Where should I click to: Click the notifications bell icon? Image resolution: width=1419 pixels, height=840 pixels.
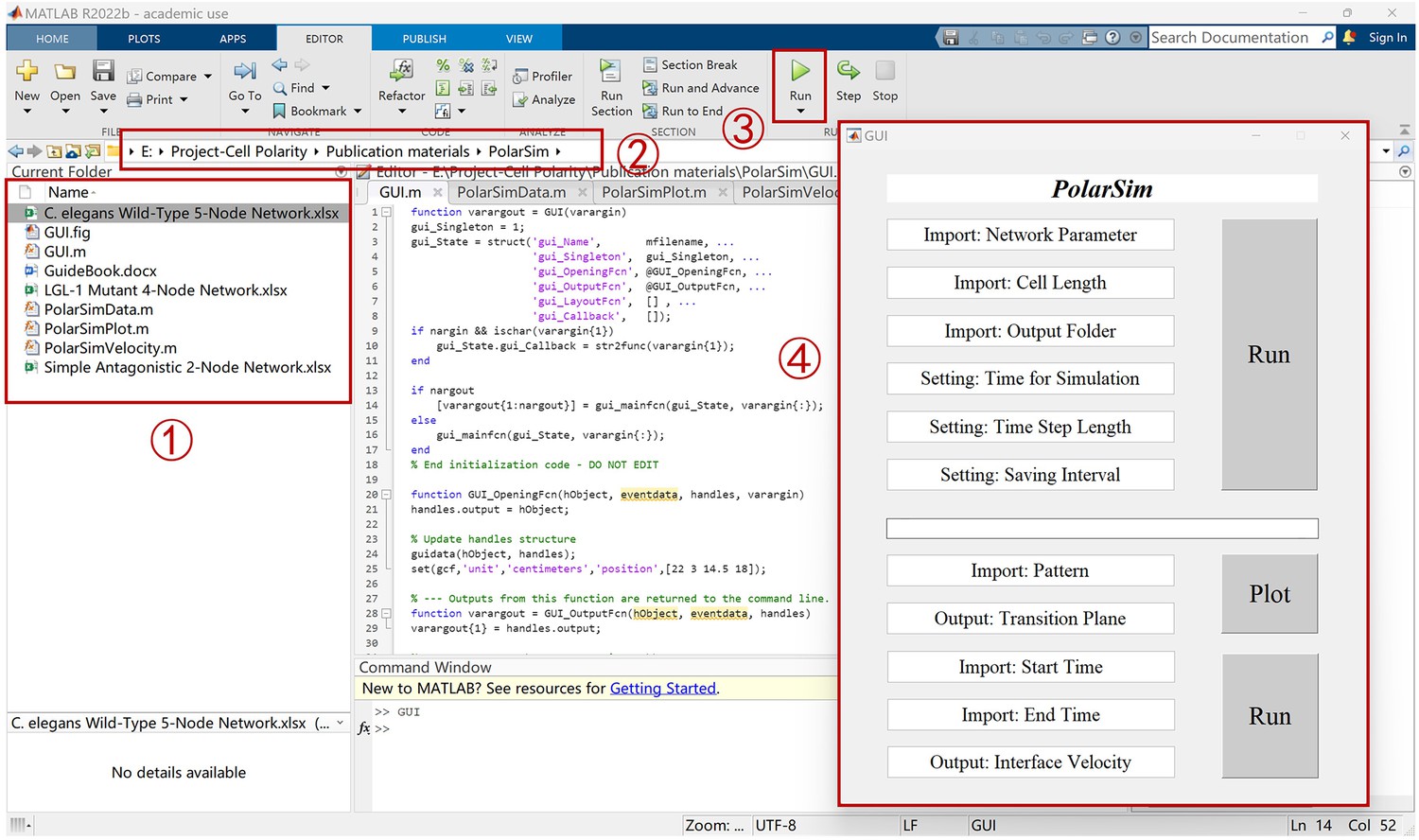click(x=1349, y=38)
